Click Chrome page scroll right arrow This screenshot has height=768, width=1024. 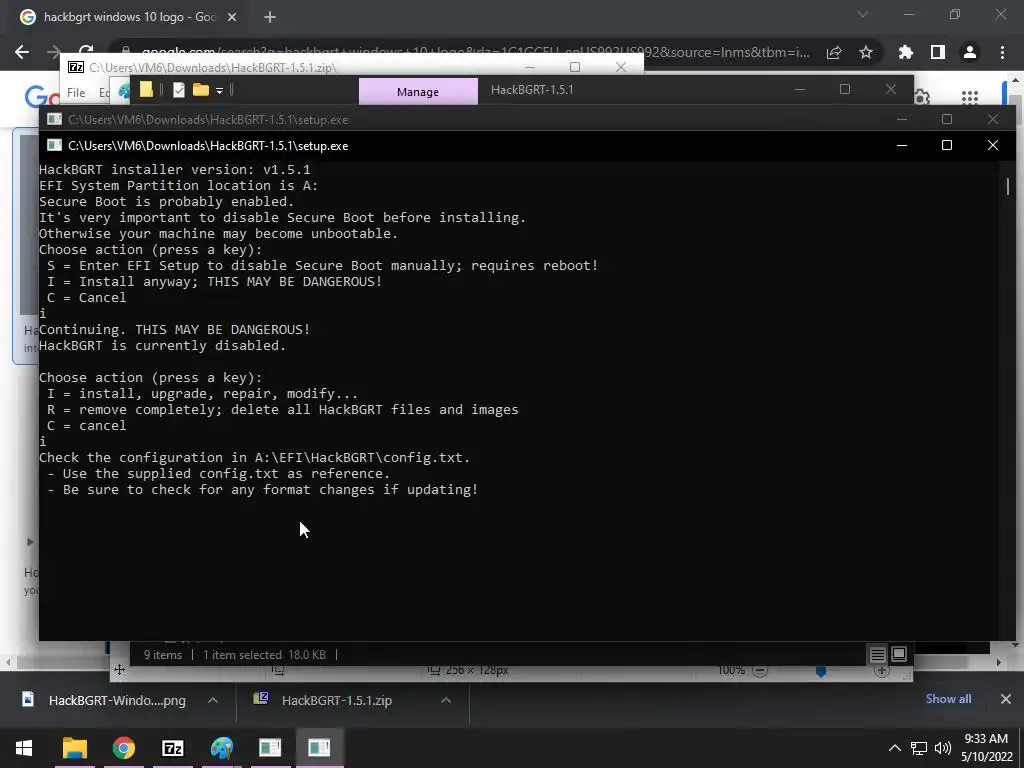[999, 662]
